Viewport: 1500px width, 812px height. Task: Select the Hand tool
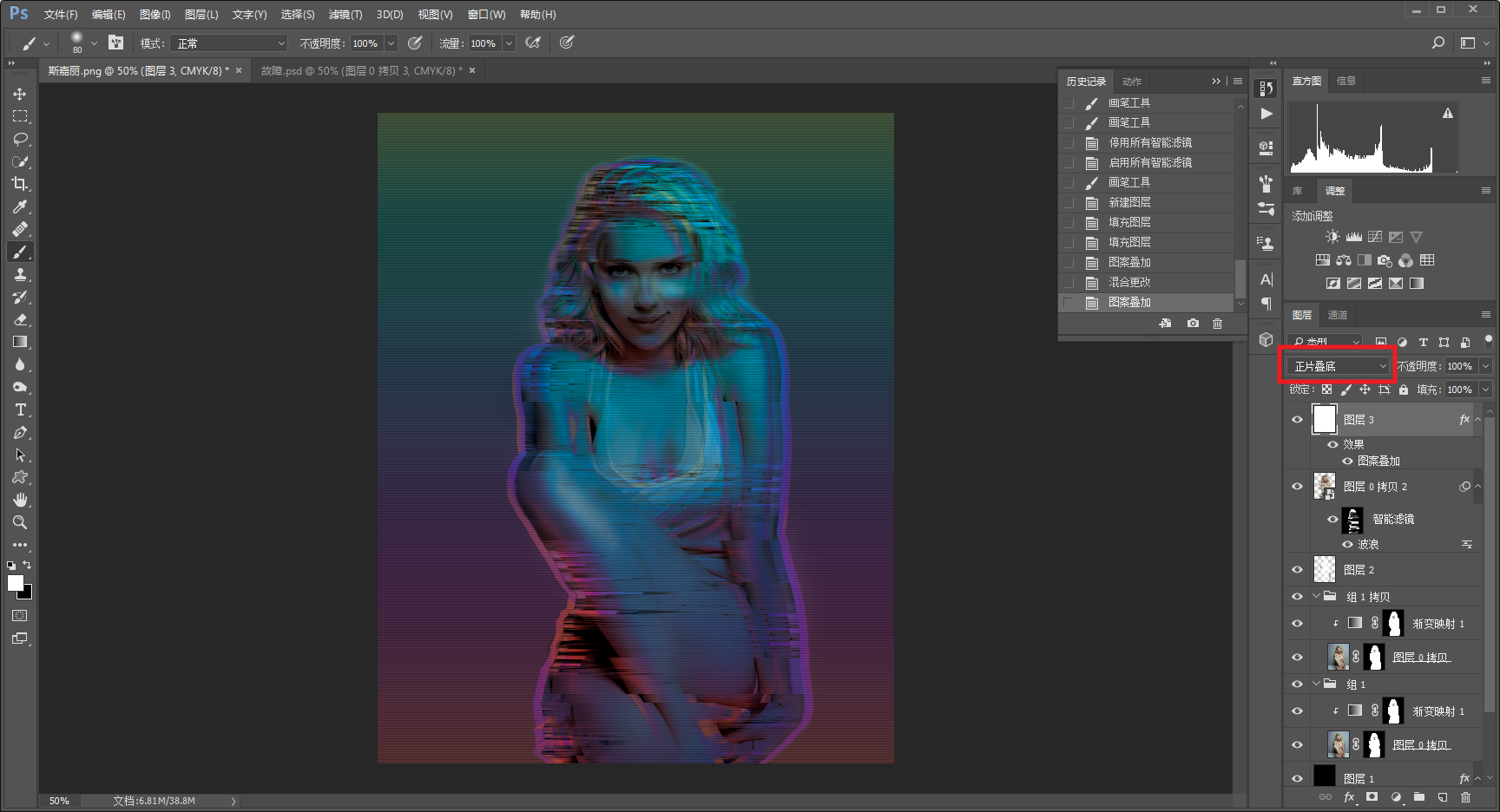[x=19, y=500]
